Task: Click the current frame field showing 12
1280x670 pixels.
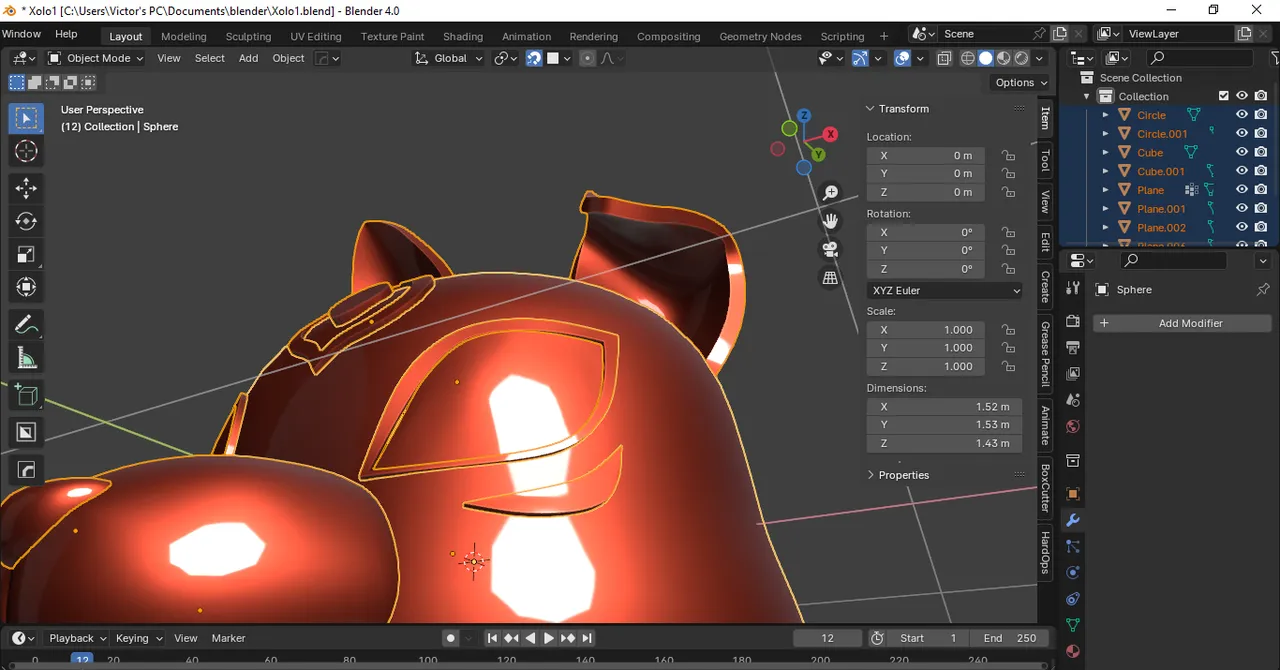Action: [x=827, y=638]
